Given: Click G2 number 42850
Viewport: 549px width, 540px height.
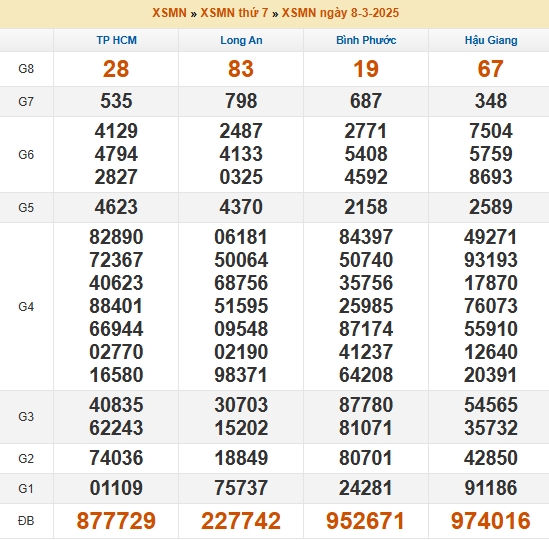Looking at the screenshot, I should coord(491,458).
